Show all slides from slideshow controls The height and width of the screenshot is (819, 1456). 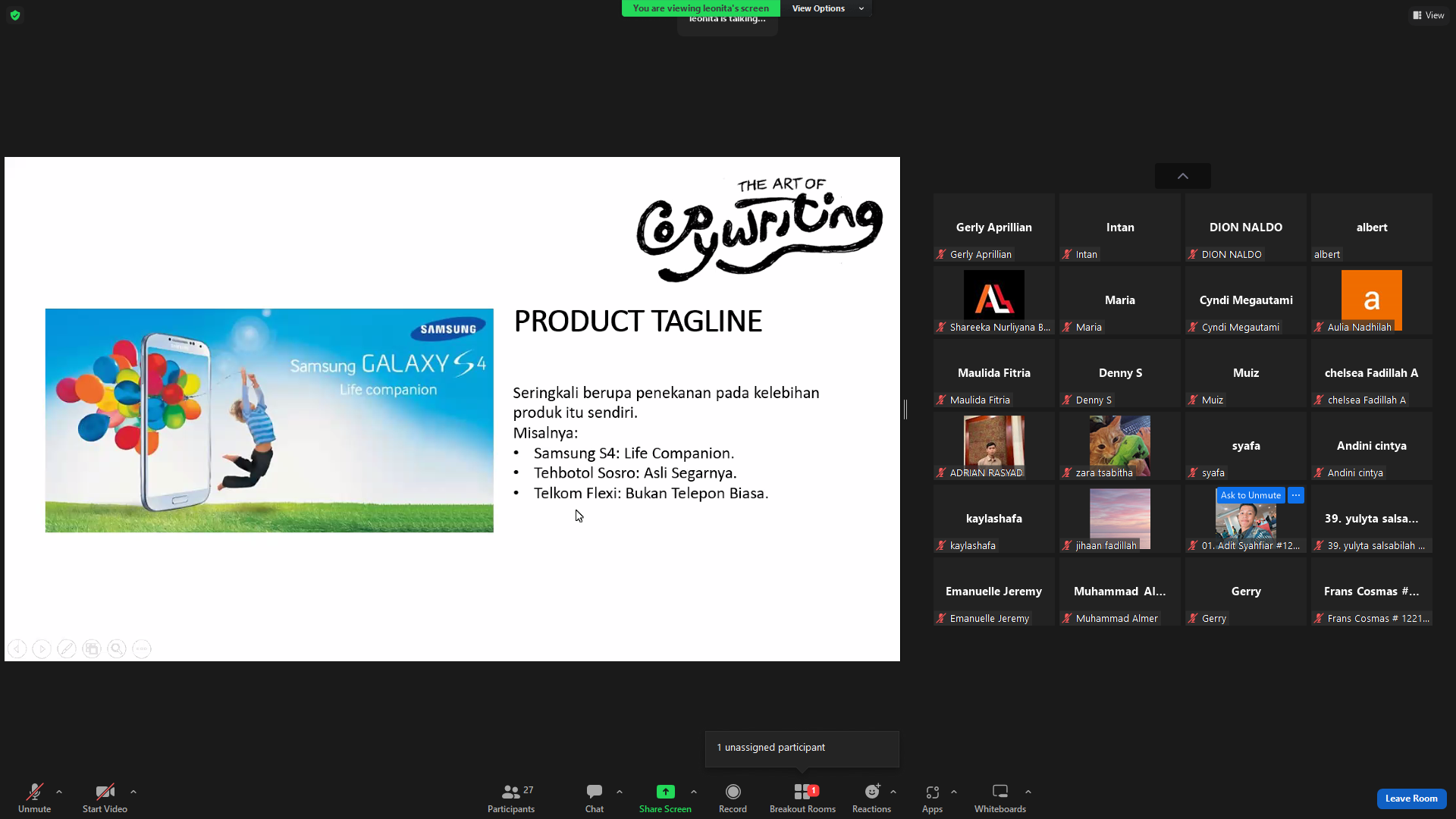pos(92,649)
